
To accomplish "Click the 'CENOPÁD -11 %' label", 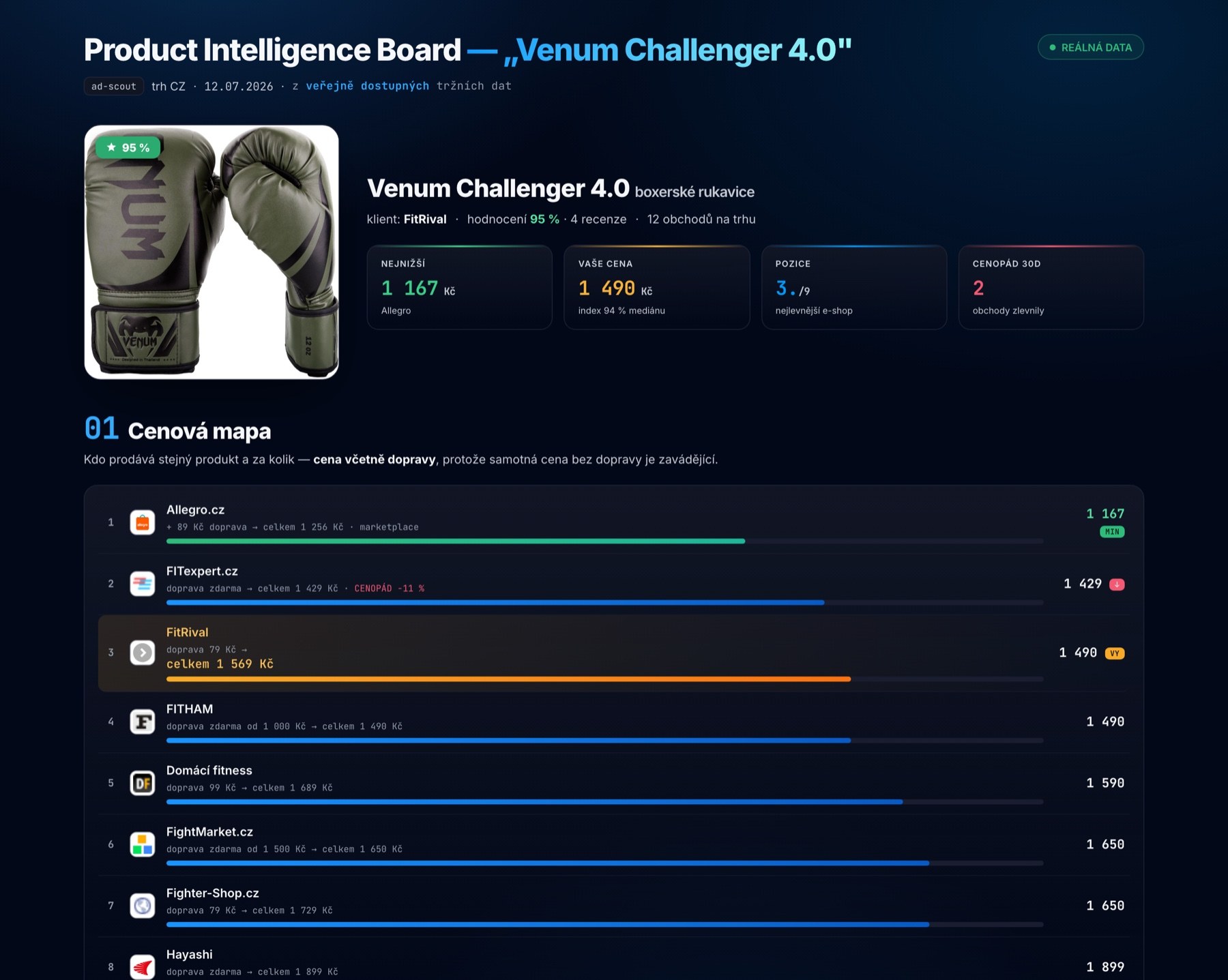I will coord(390,589).
